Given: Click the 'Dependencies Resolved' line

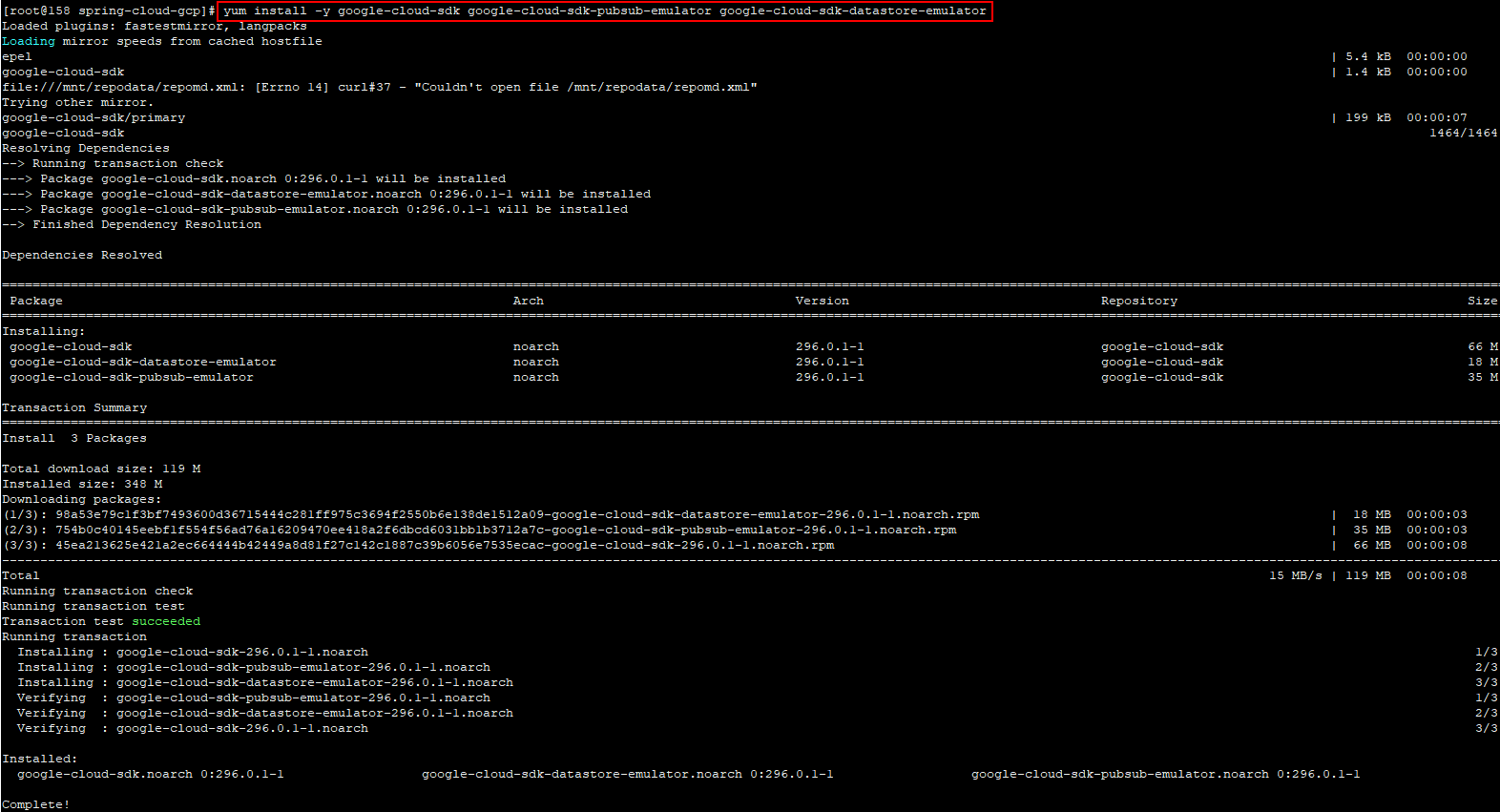Looking at the screenshot, I should [x=82, y=256].
